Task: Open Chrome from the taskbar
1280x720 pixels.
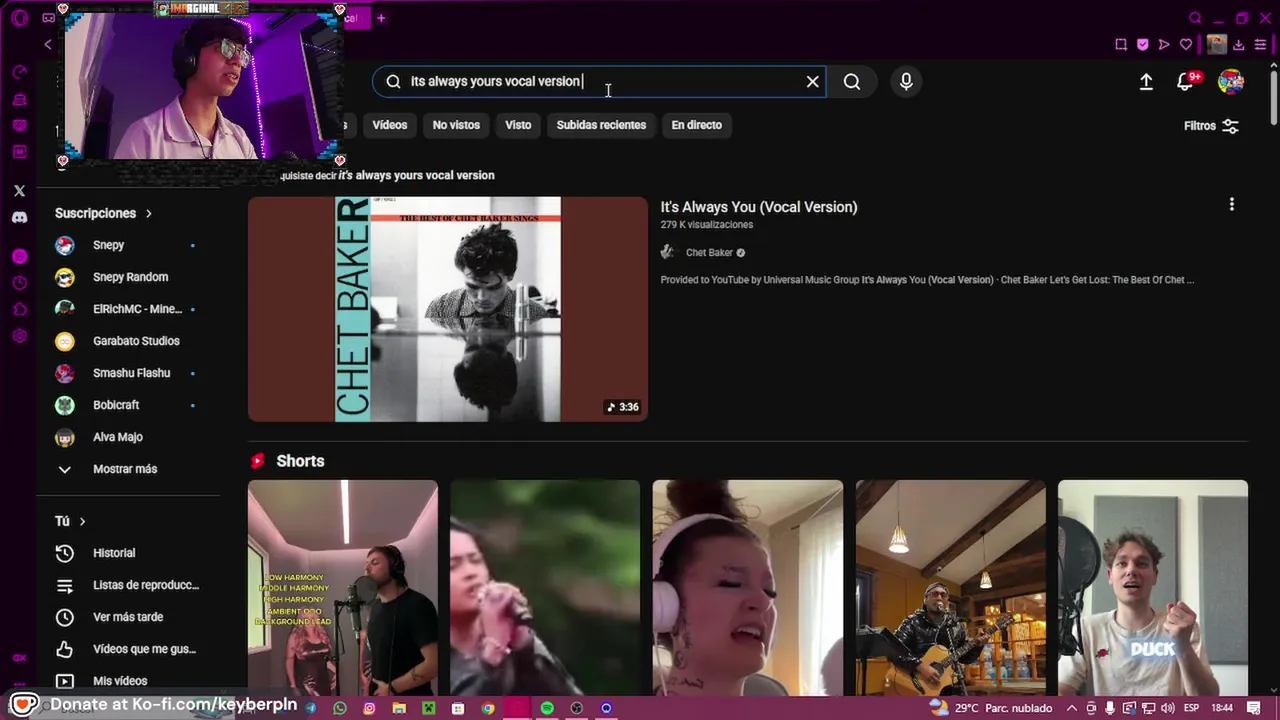Action: (488, 708)
